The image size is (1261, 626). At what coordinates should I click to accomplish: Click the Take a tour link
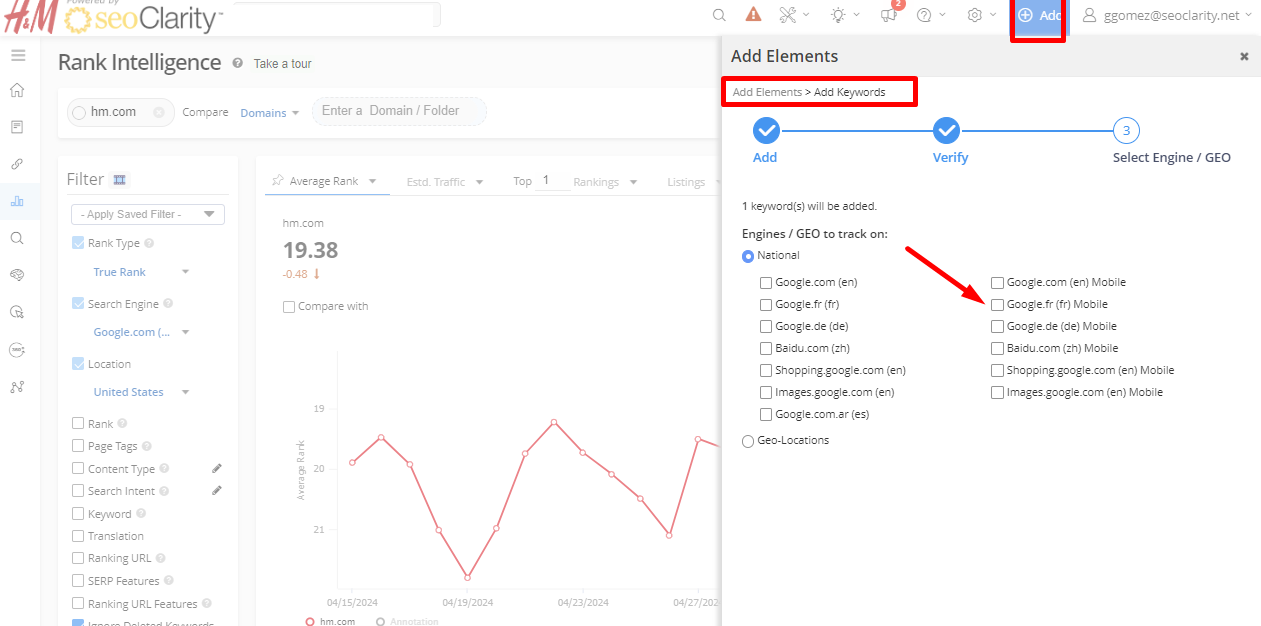282,64
